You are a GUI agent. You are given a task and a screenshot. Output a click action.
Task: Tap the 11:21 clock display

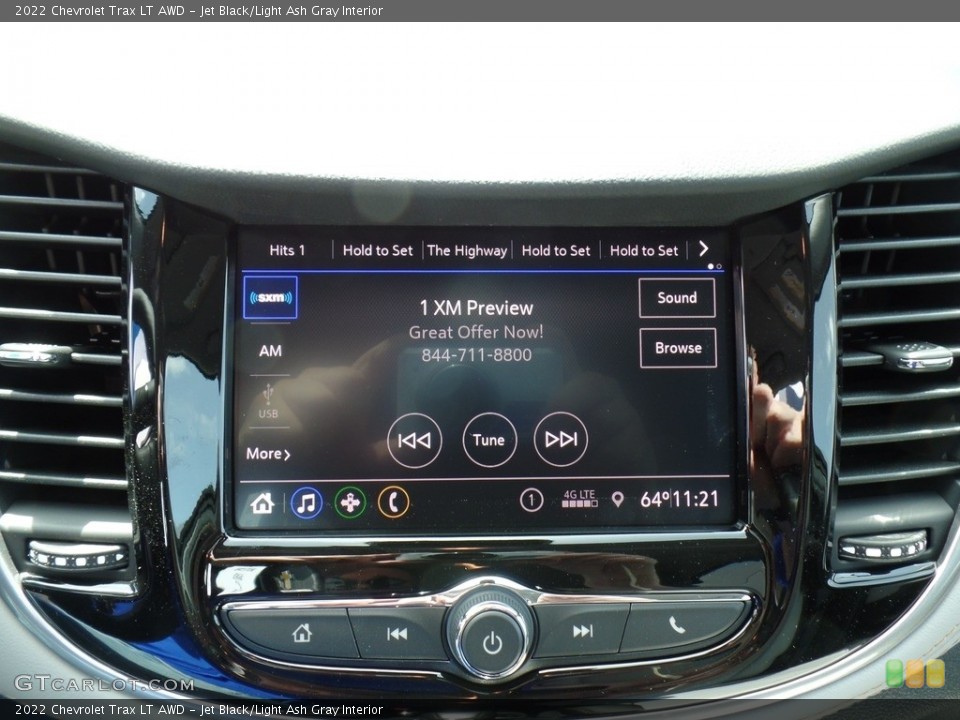click(x=696, y=499)
